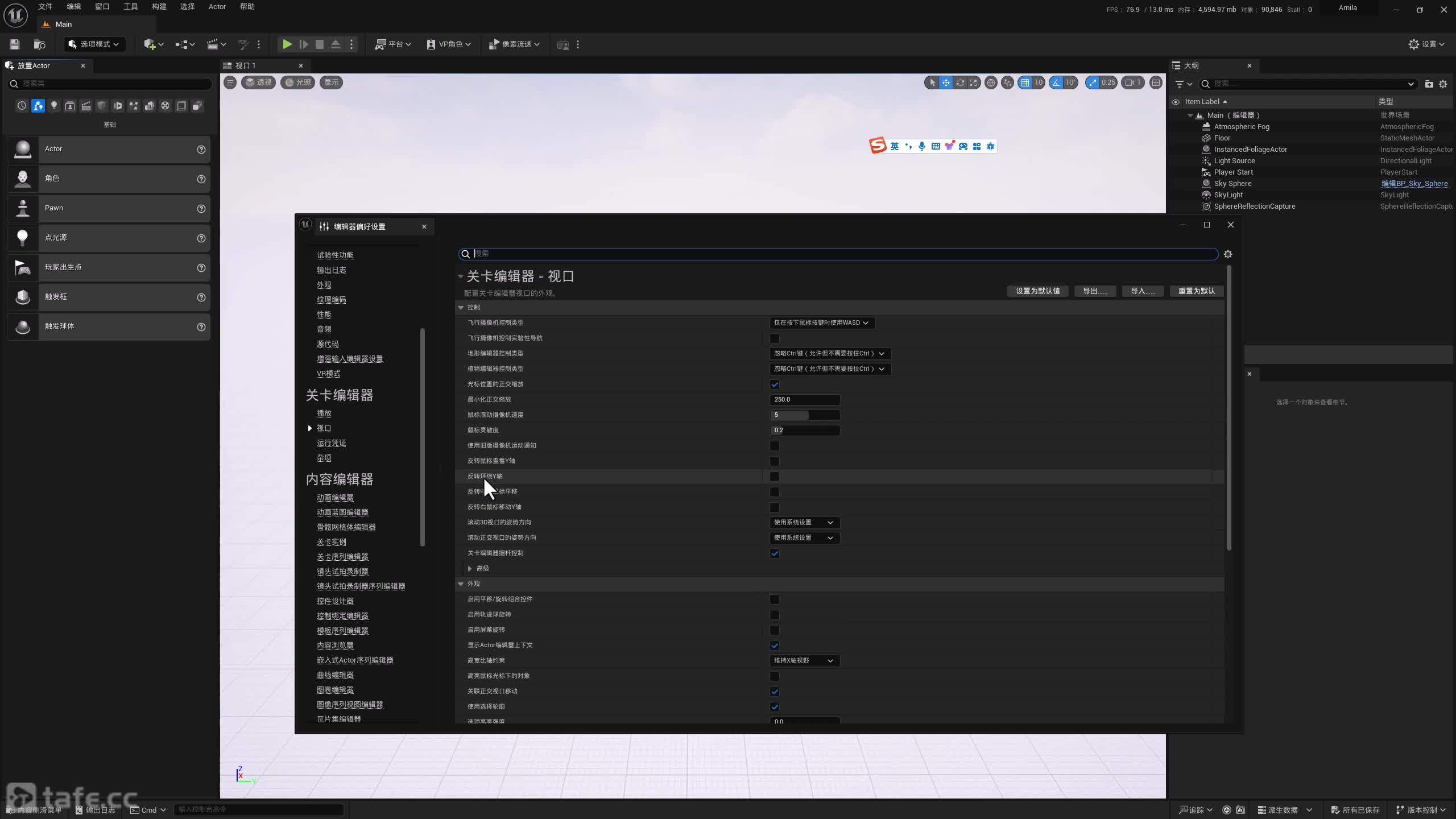Open the 构建 menu

tap(159, 7)
